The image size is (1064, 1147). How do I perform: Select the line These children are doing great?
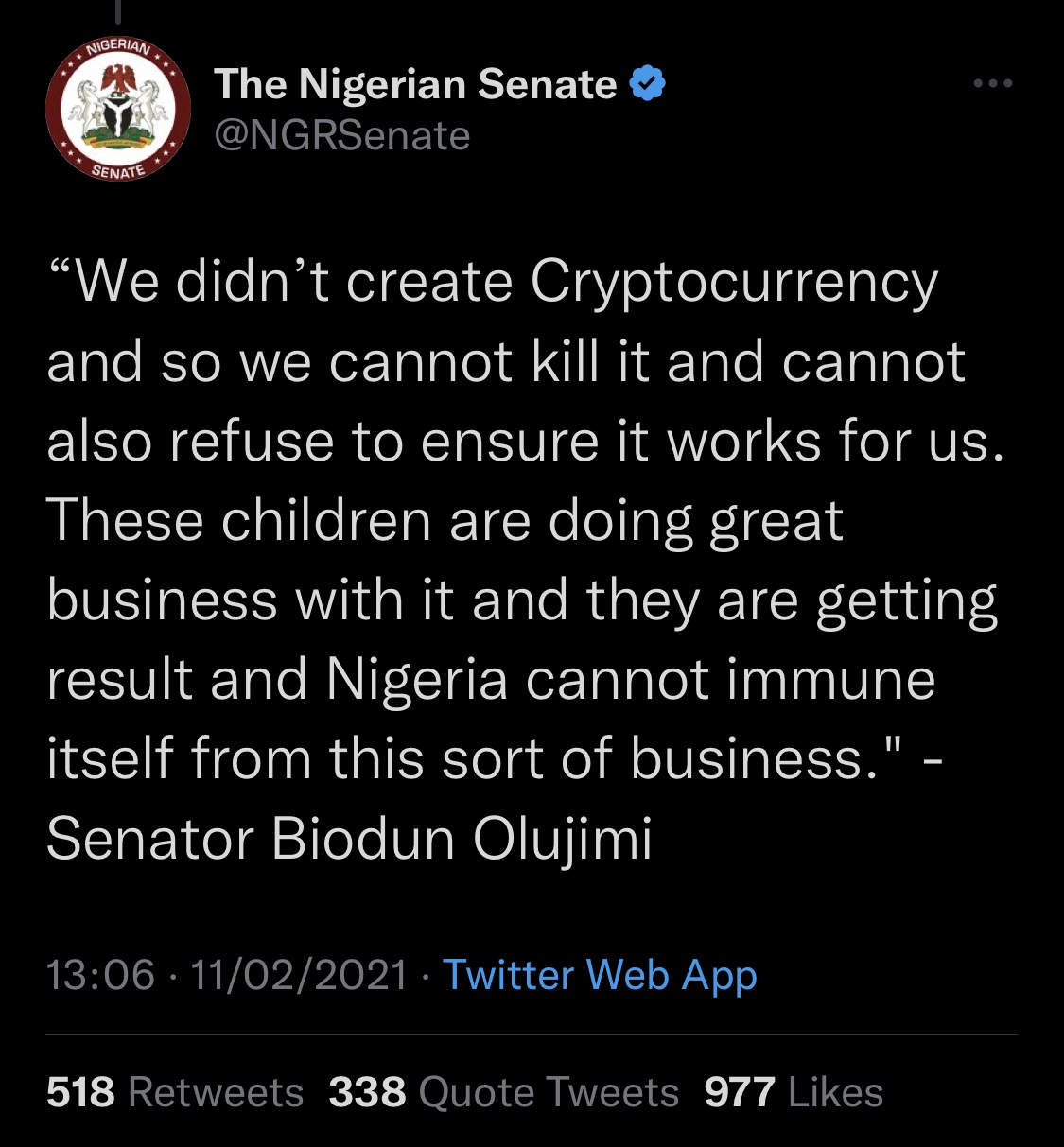445,522
